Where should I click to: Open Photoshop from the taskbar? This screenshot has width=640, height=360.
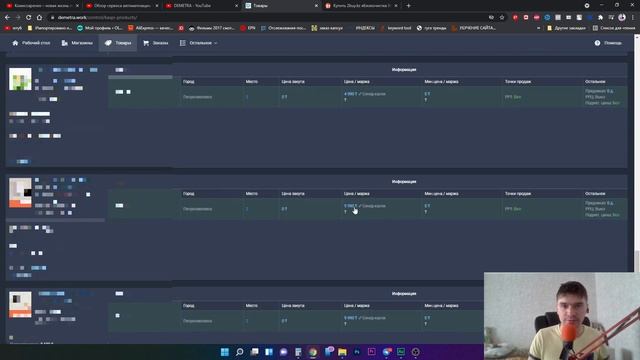click(x=357, y=352)
